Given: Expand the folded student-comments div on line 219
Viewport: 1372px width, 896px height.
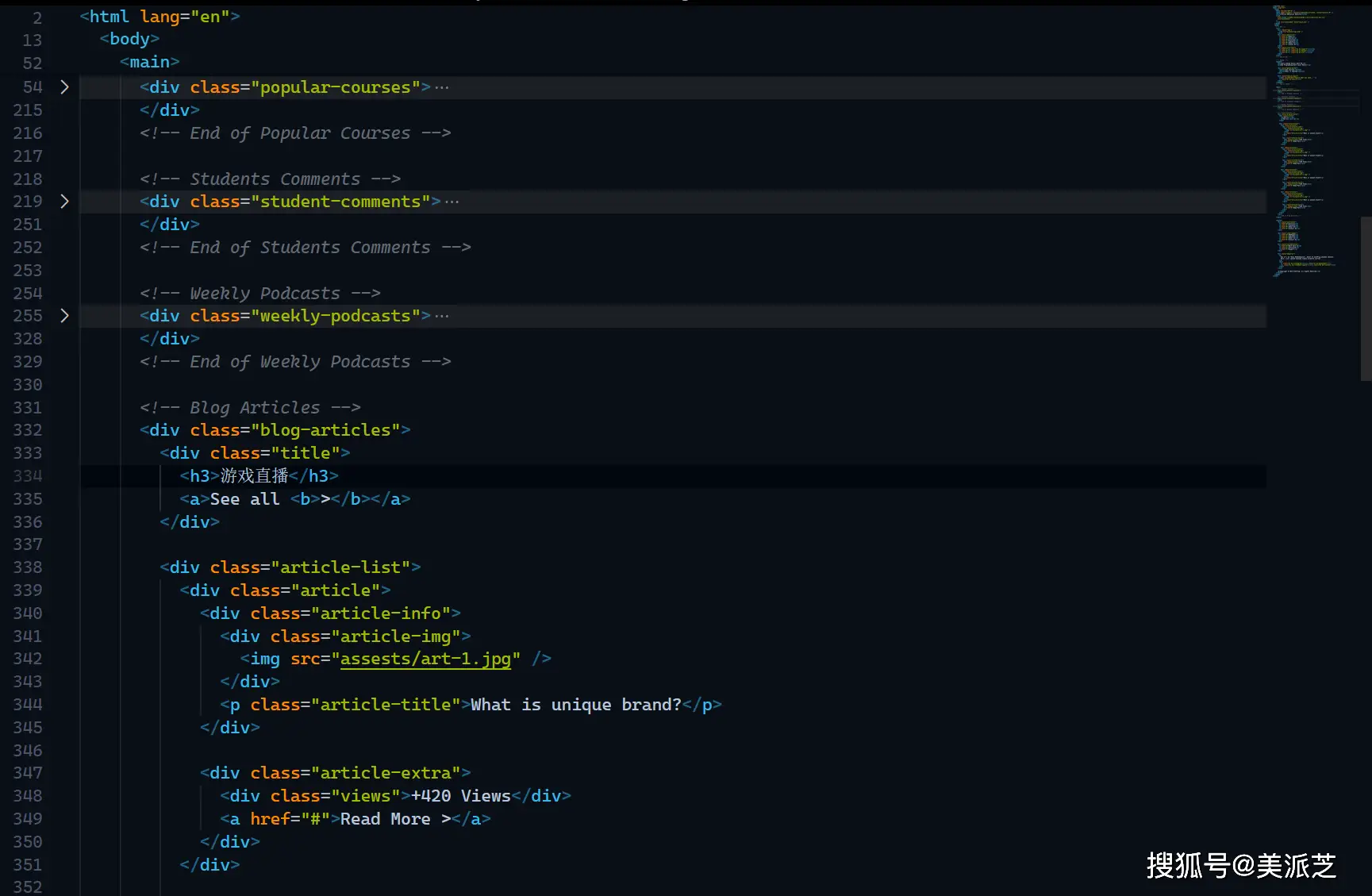Looking at the screenshot, I should pyautogui.click(x=65, y=202).
